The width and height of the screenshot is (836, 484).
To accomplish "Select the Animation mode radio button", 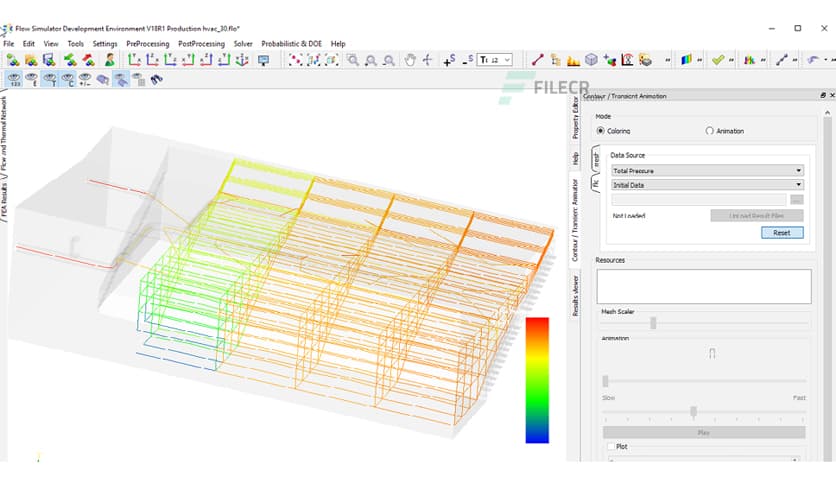I will point(709,131).
